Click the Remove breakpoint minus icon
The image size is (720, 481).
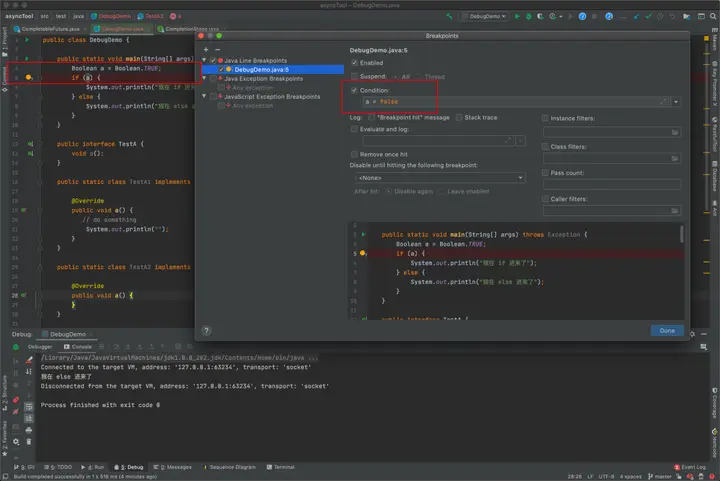click(217, 49)
